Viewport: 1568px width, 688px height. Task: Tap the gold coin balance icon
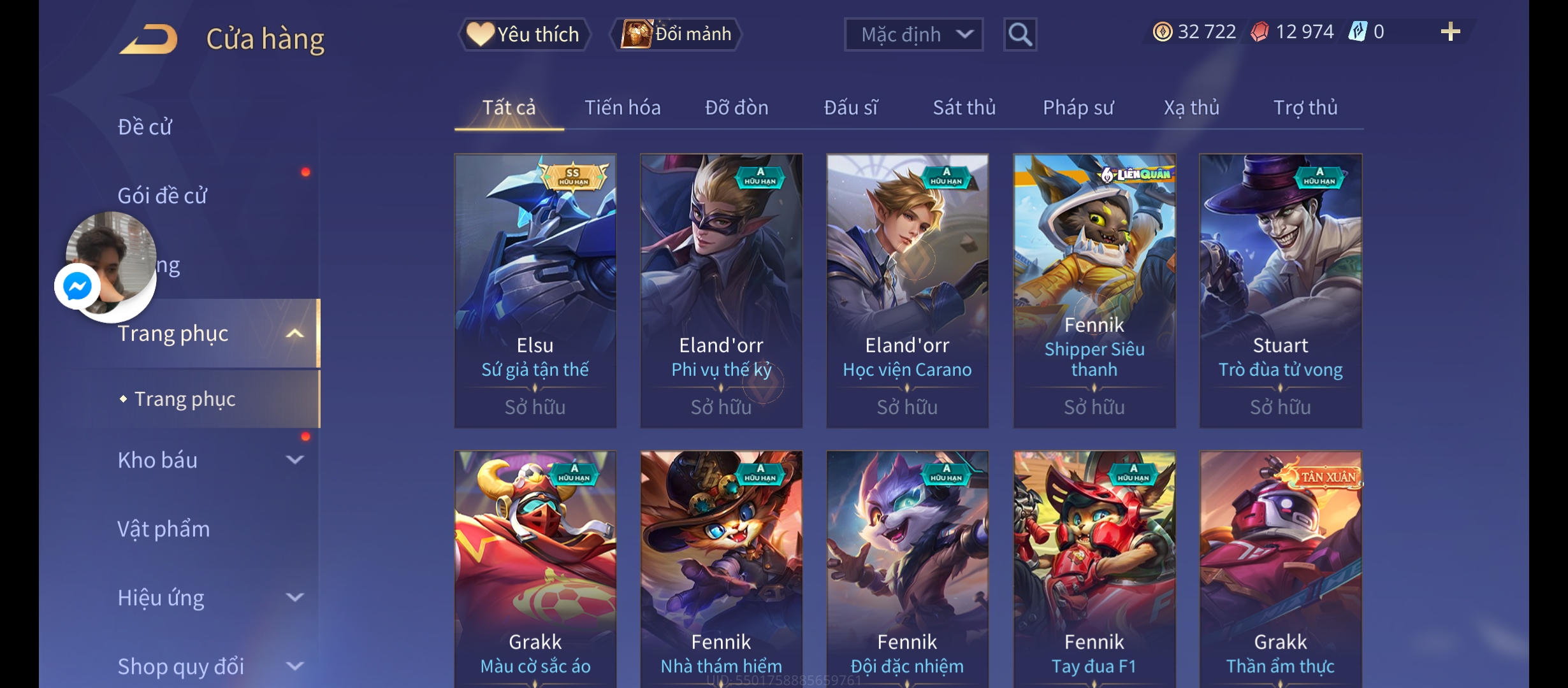click(1163, 32)
